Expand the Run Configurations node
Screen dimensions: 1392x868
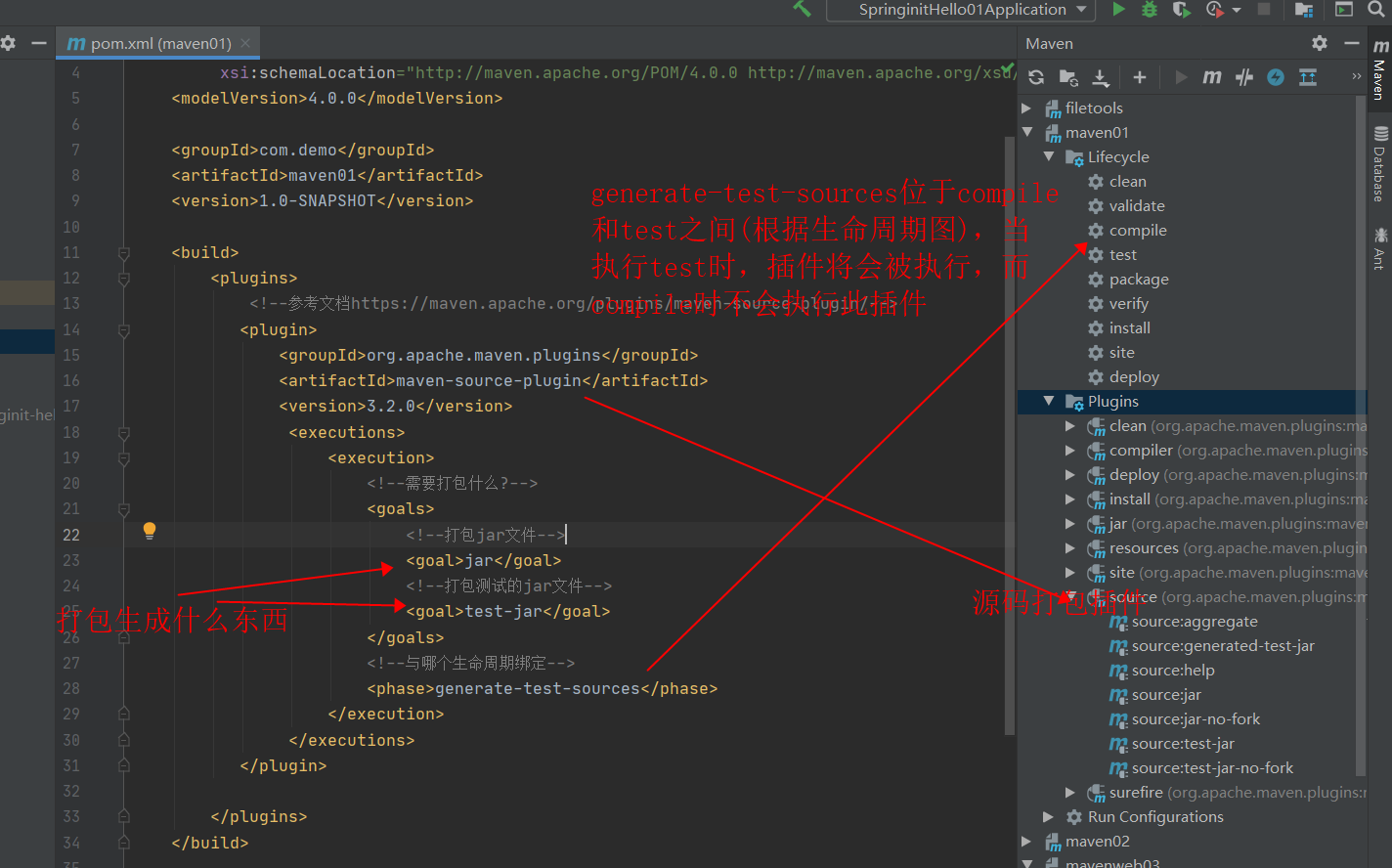[x=1049, y=816]
